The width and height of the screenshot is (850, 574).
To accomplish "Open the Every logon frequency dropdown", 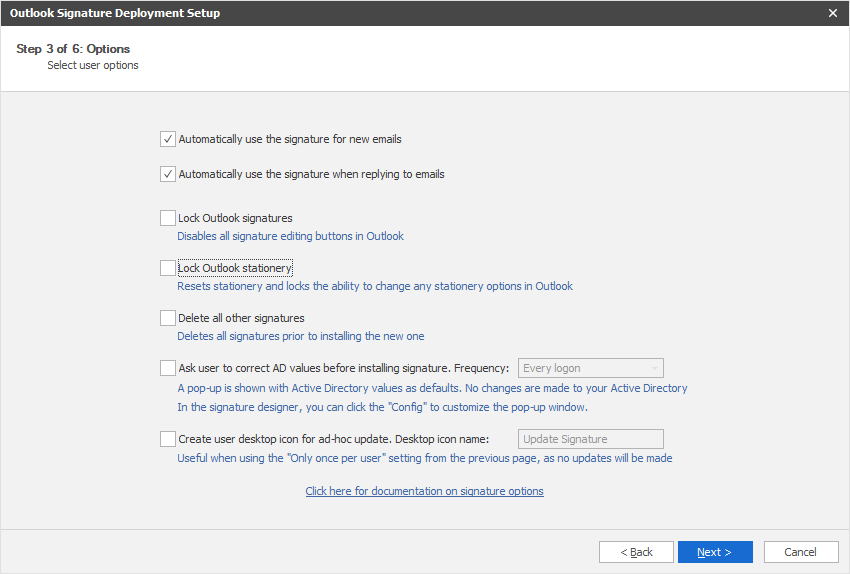I will coord(591,368).
